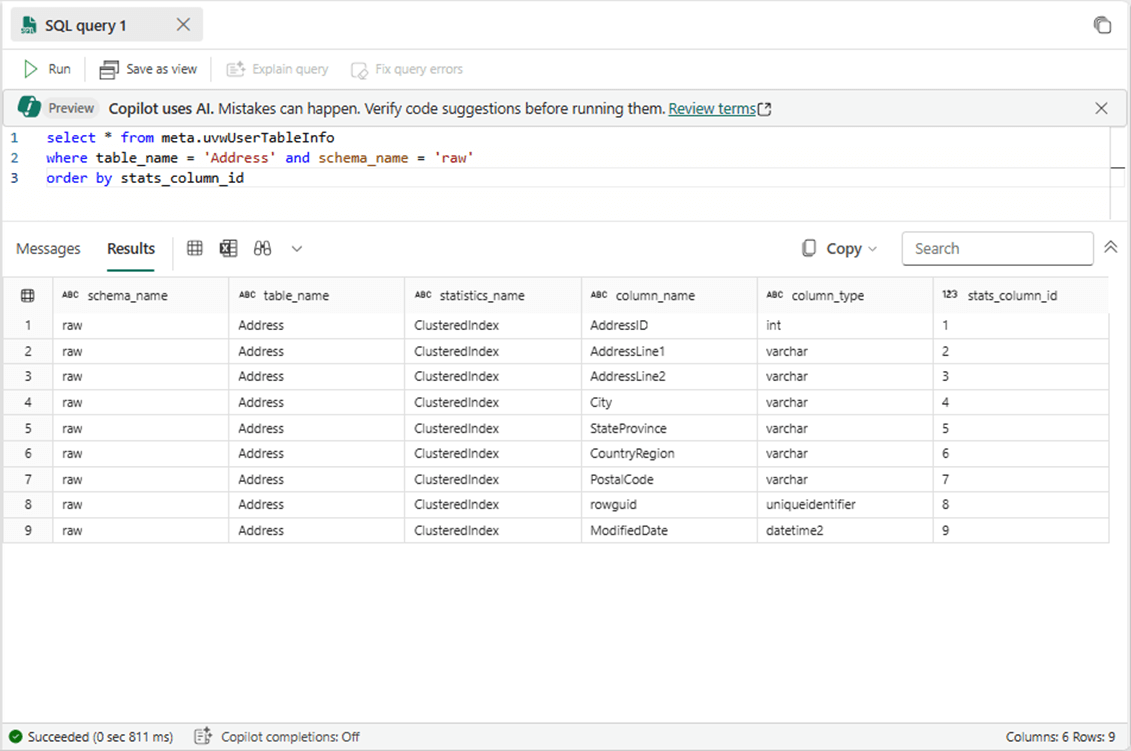Screen dimensions: 1131x751
Task: Click the Explain query button
Action: pos(277,69)
